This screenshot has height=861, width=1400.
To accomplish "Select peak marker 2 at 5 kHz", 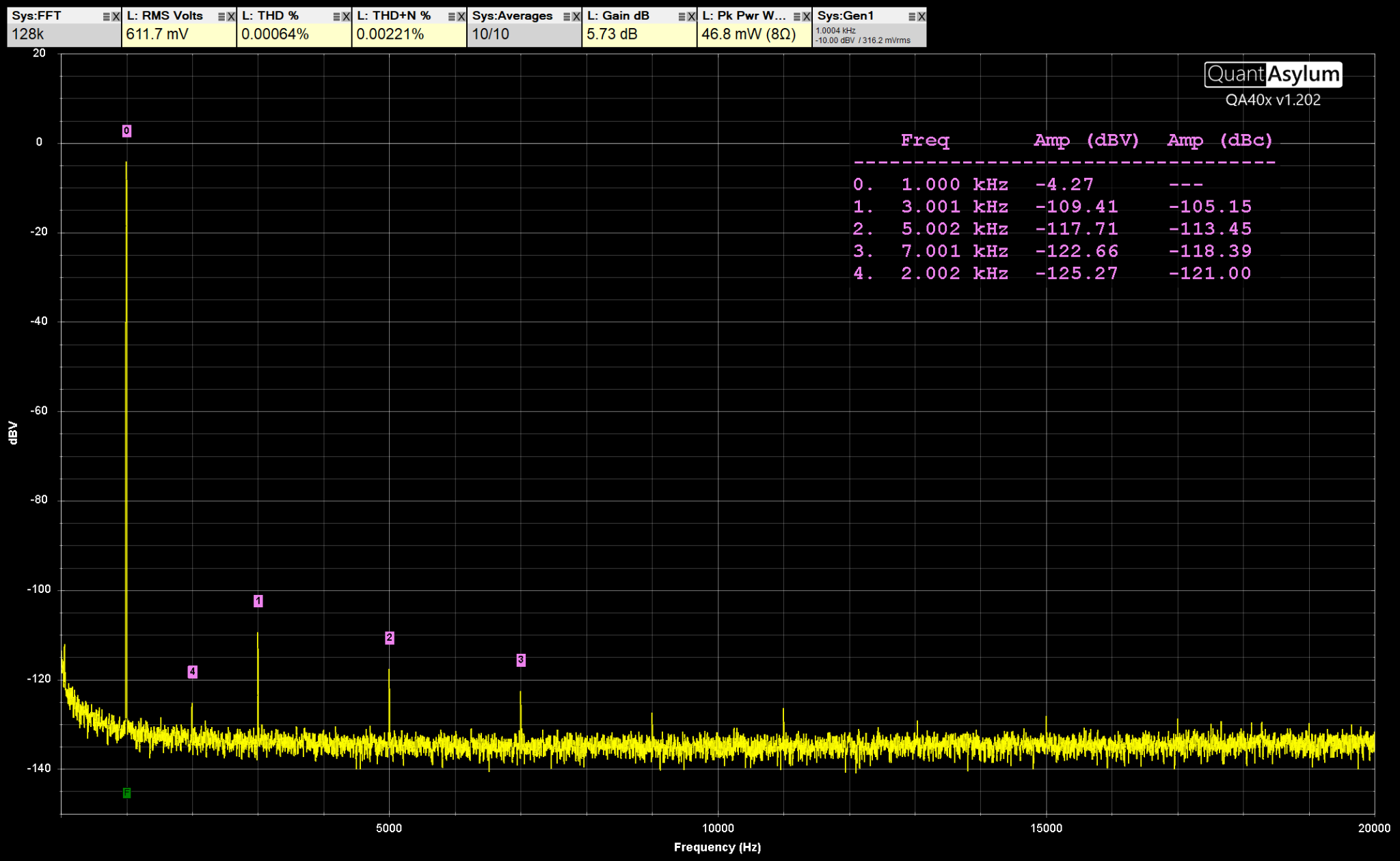I will pyautogui.click(x=389, y=638).
